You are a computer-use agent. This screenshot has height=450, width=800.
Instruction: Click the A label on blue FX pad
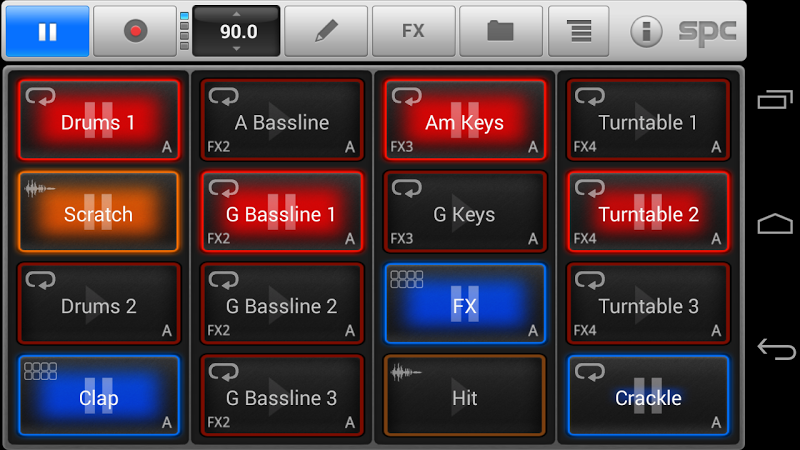point(533,331)
